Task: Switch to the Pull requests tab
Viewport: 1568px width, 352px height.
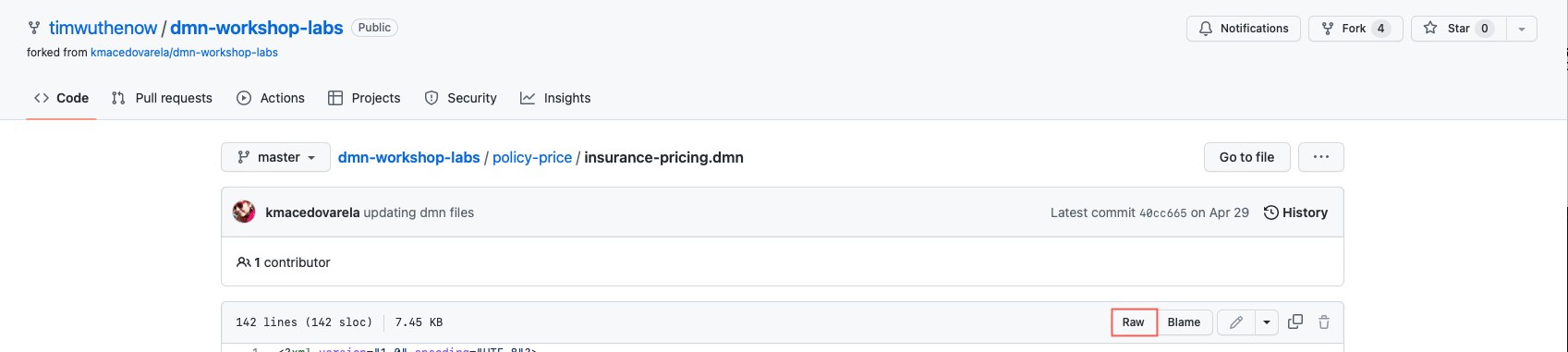Action: tap(162, 98)
